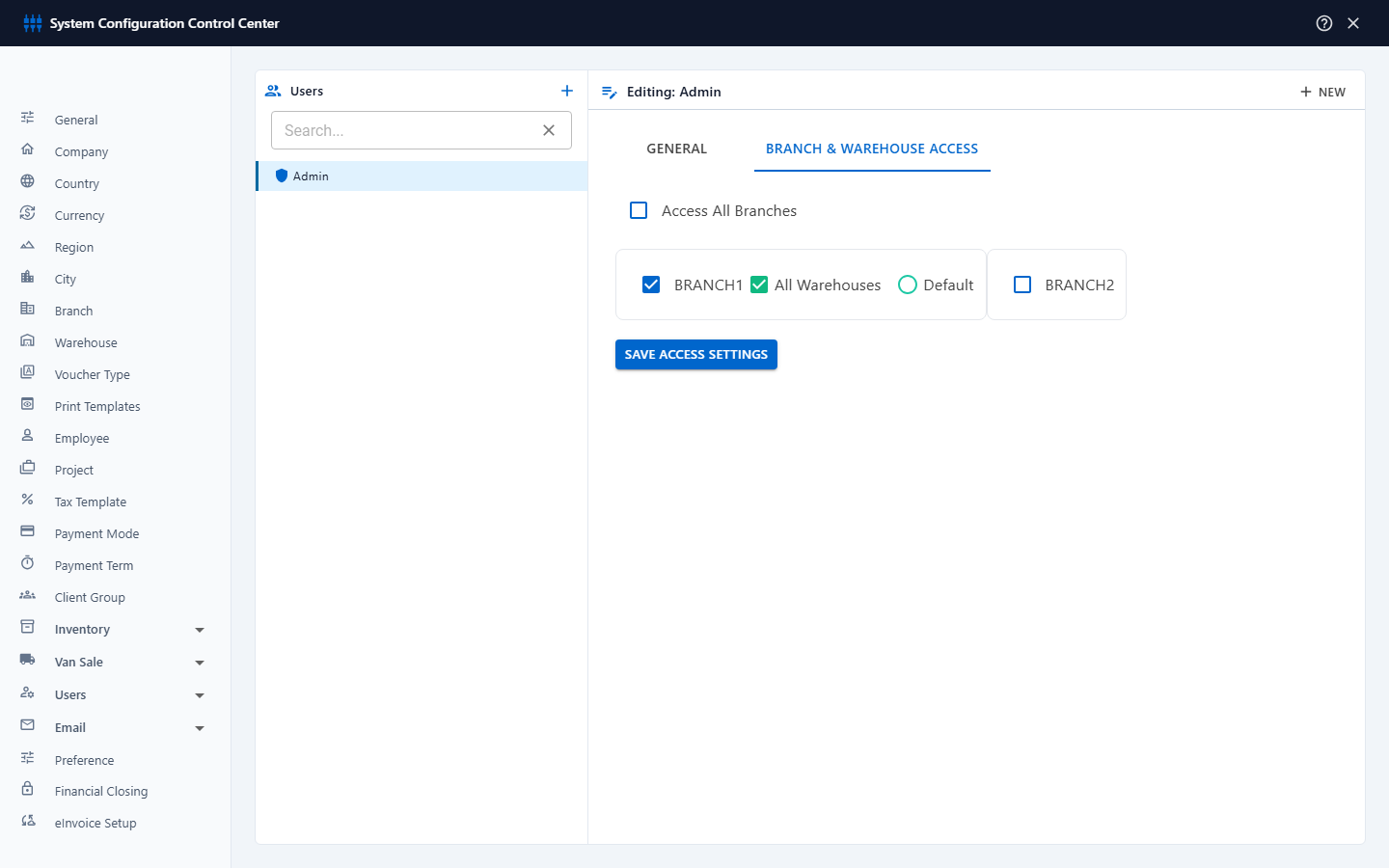1389x868 pixels.
Task: Check the BRANCH2 checkbox
Action: (1022, 285)
